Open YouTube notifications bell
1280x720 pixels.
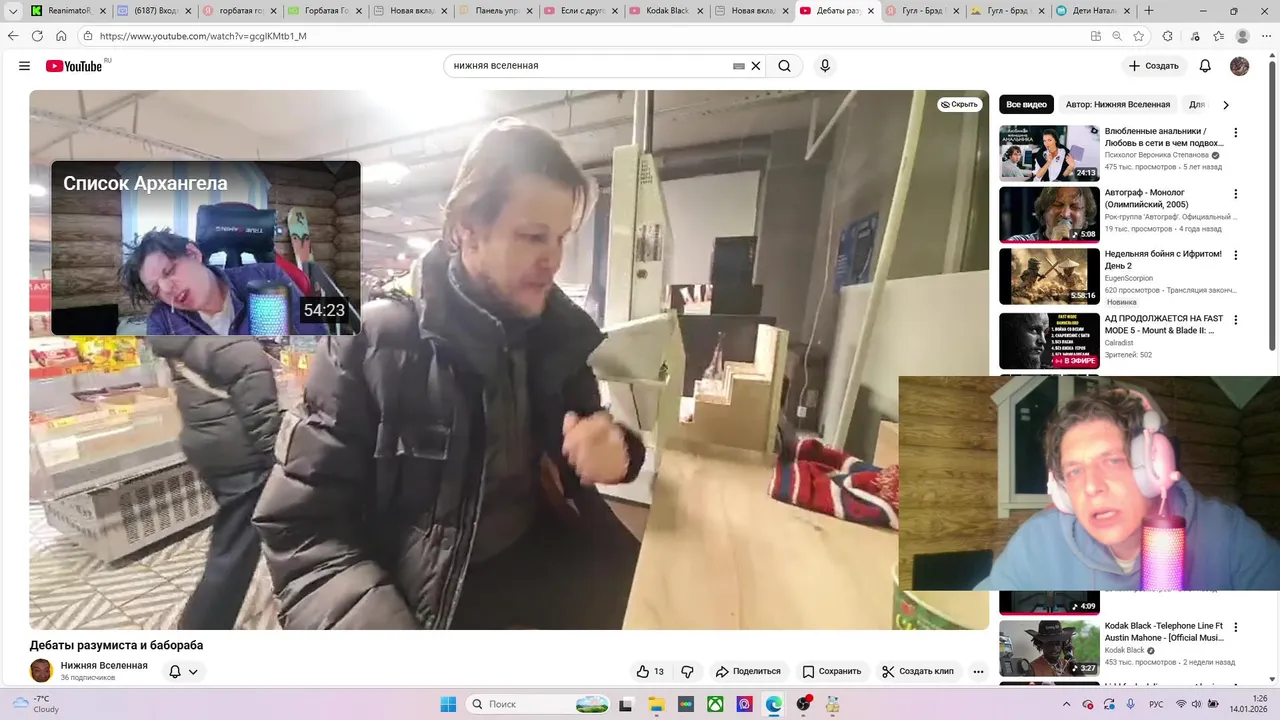1205,66
